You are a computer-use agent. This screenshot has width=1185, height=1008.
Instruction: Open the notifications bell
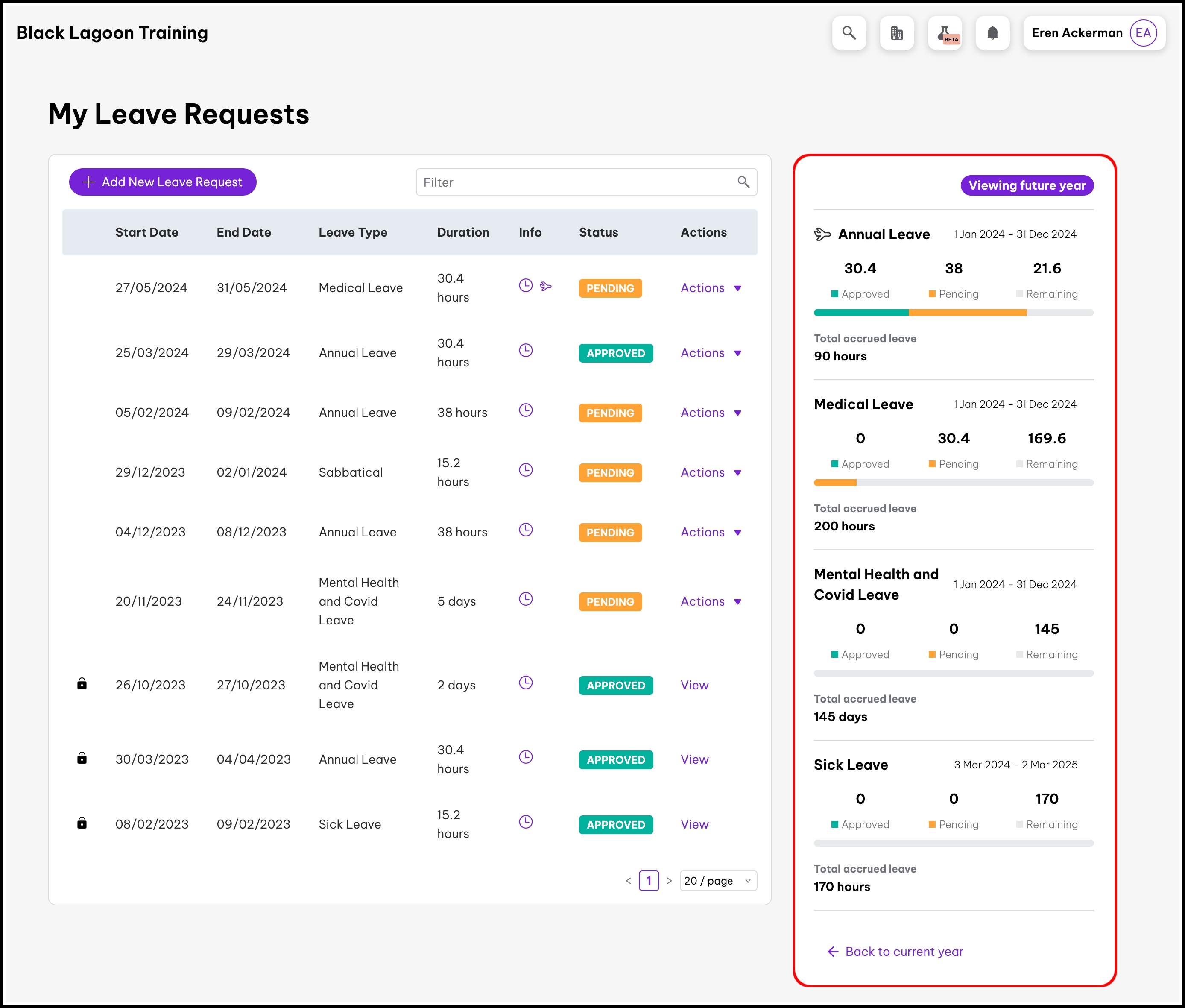click(992, 33)
